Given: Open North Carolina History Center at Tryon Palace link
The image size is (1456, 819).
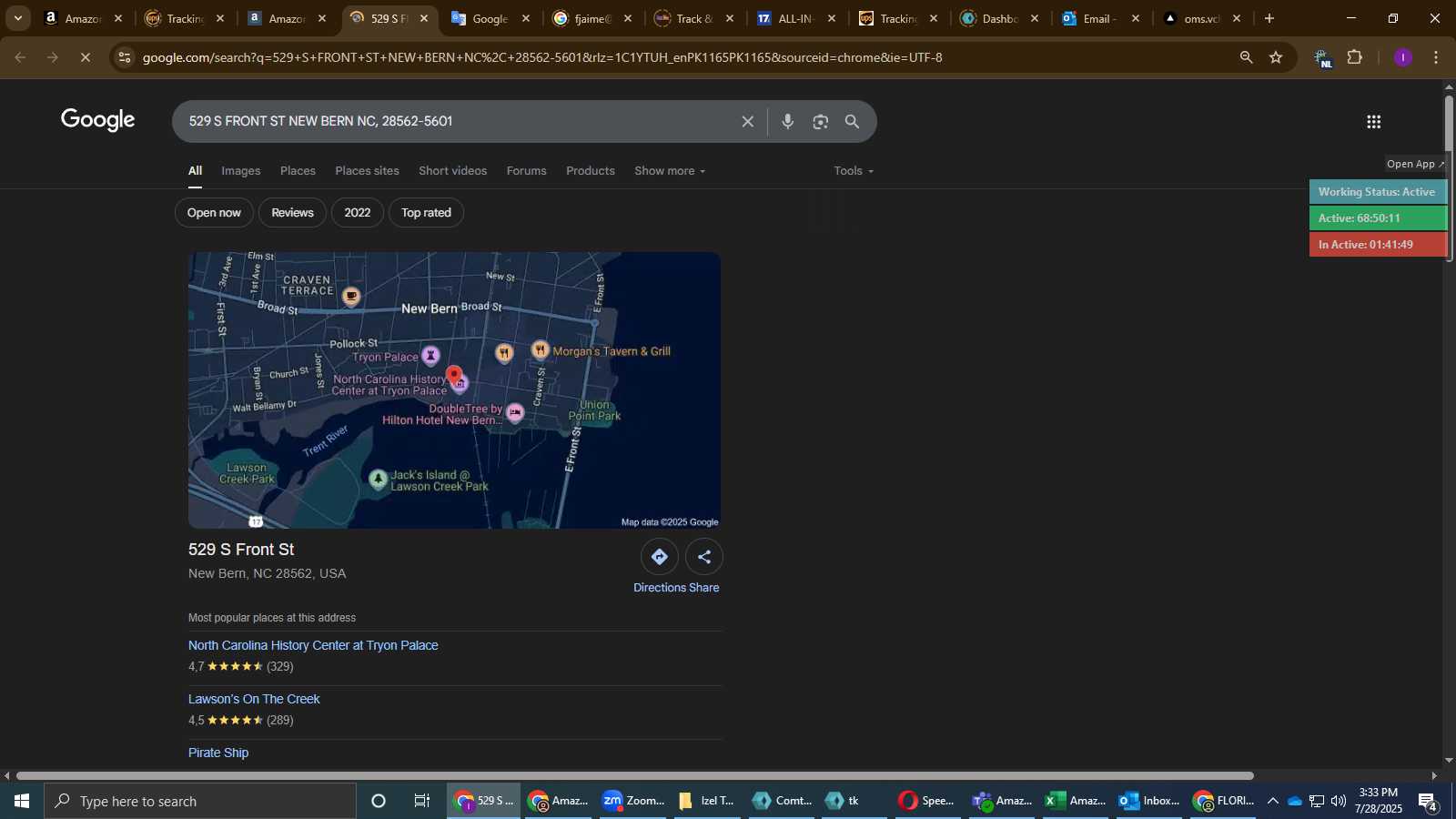Looking at the screenshot, I should point(313,645).
